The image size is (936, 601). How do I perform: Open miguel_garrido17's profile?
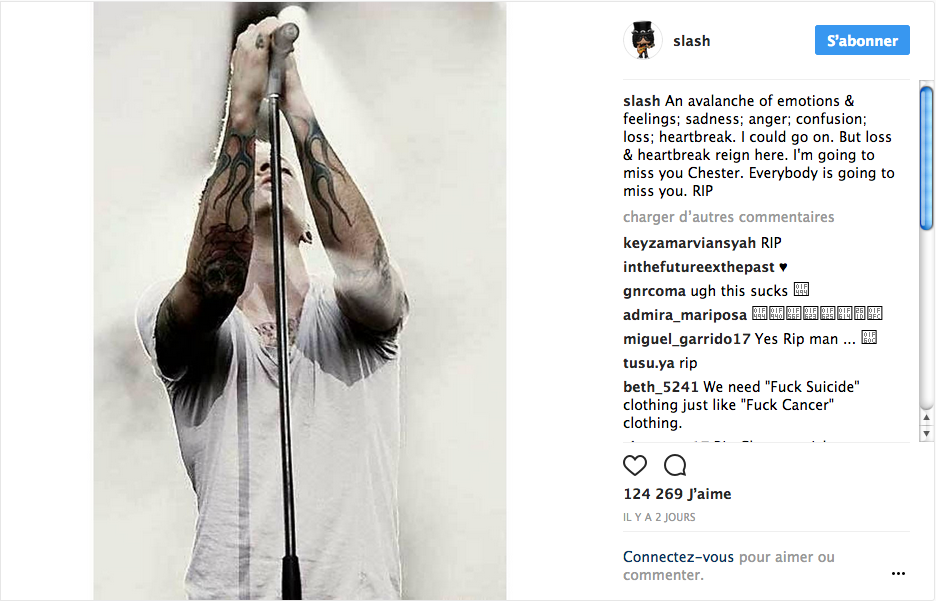[686, 339]
